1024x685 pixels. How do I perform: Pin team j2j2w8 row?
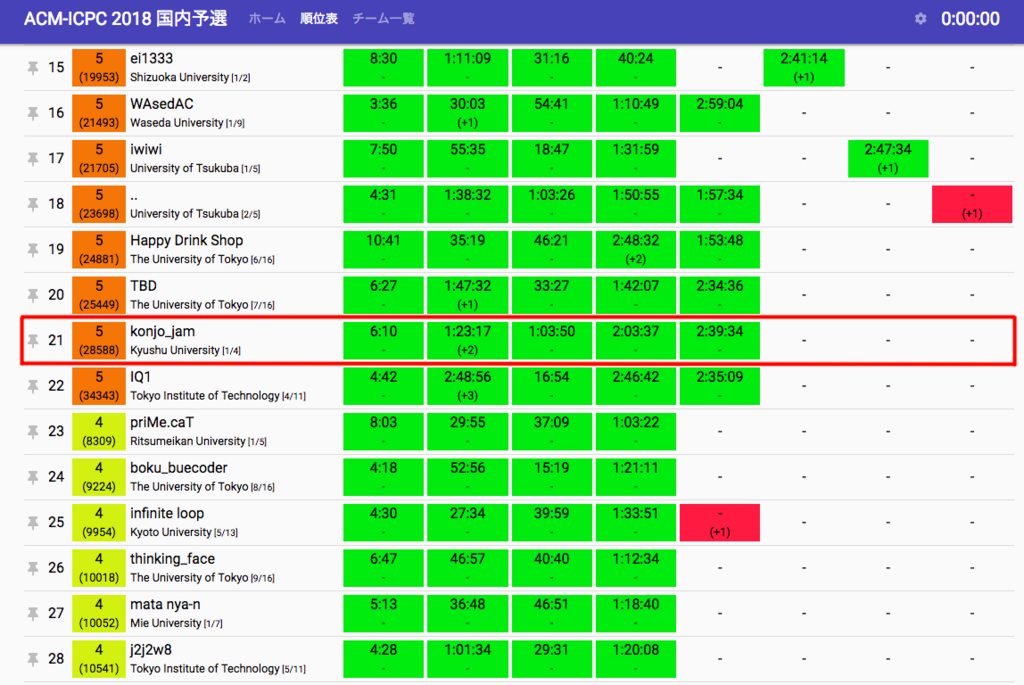[x=33, y=658]
